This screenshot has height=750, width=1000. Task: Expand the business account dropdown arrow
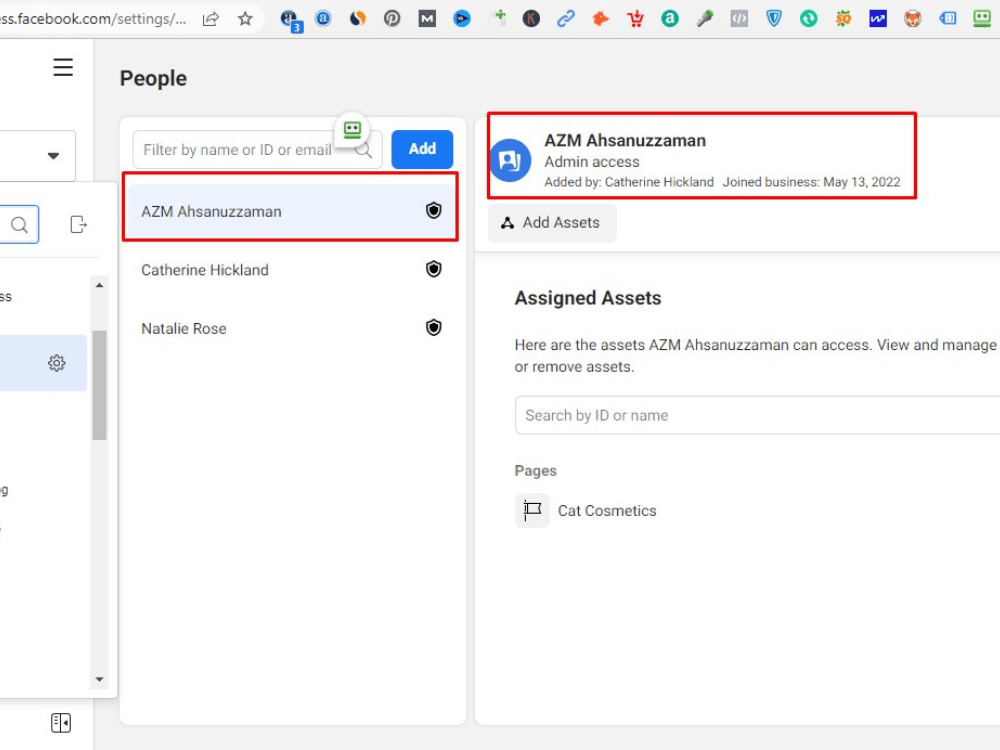[x=54, y=156]
